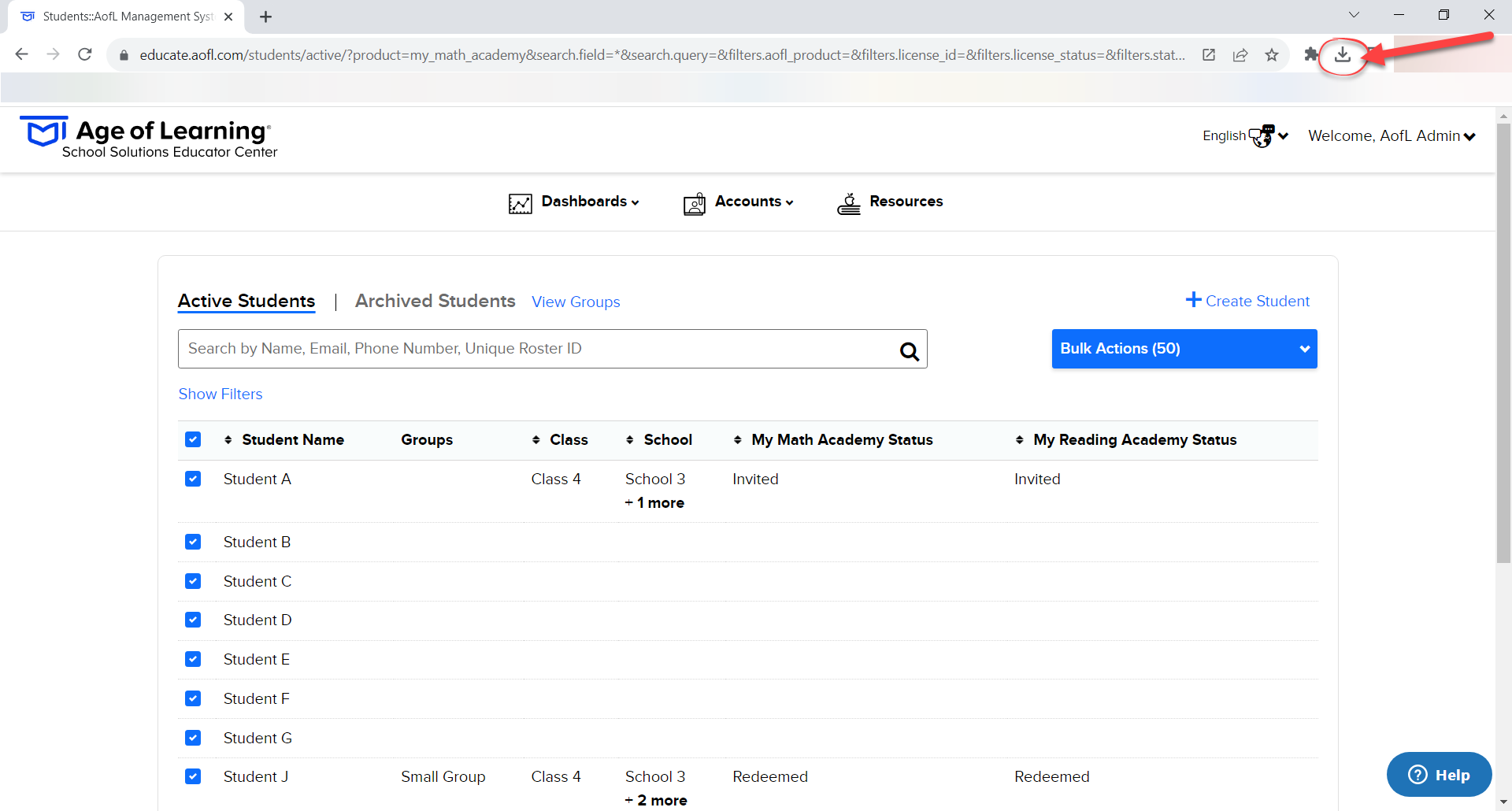Click the Age of Learning logo
Screen dimensions: 1512x811
[x=149, y=138]
